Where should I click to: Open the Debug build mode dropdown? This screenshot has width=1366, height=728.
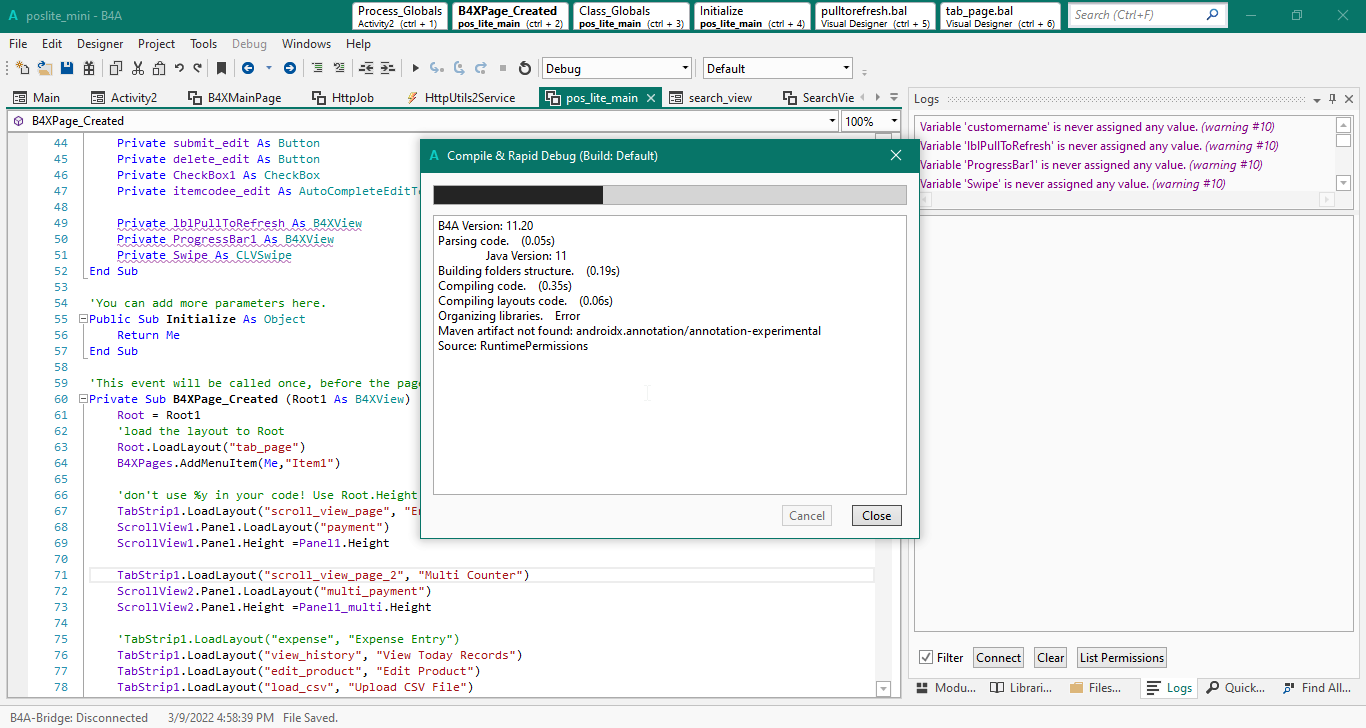click(x=685, y=69)
